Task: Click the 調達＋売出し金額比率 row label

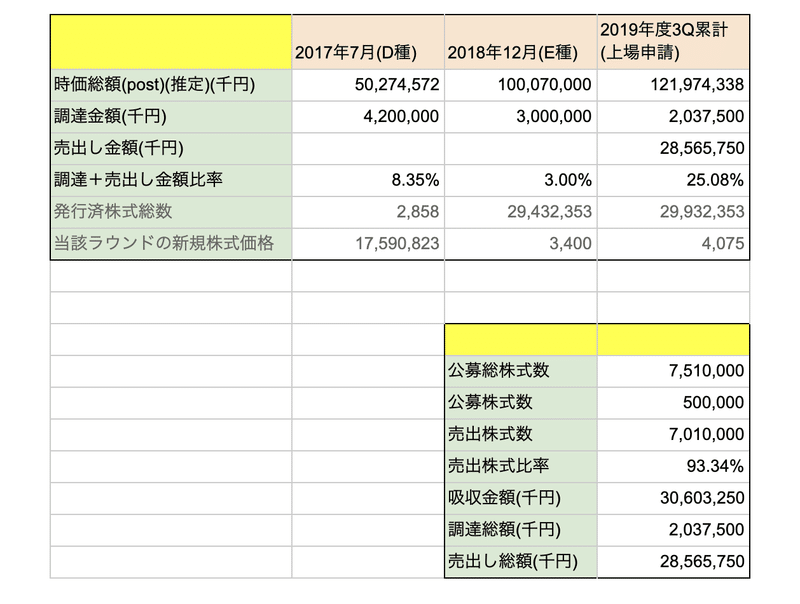Action: pyautogui.click(x=171, y=180)
